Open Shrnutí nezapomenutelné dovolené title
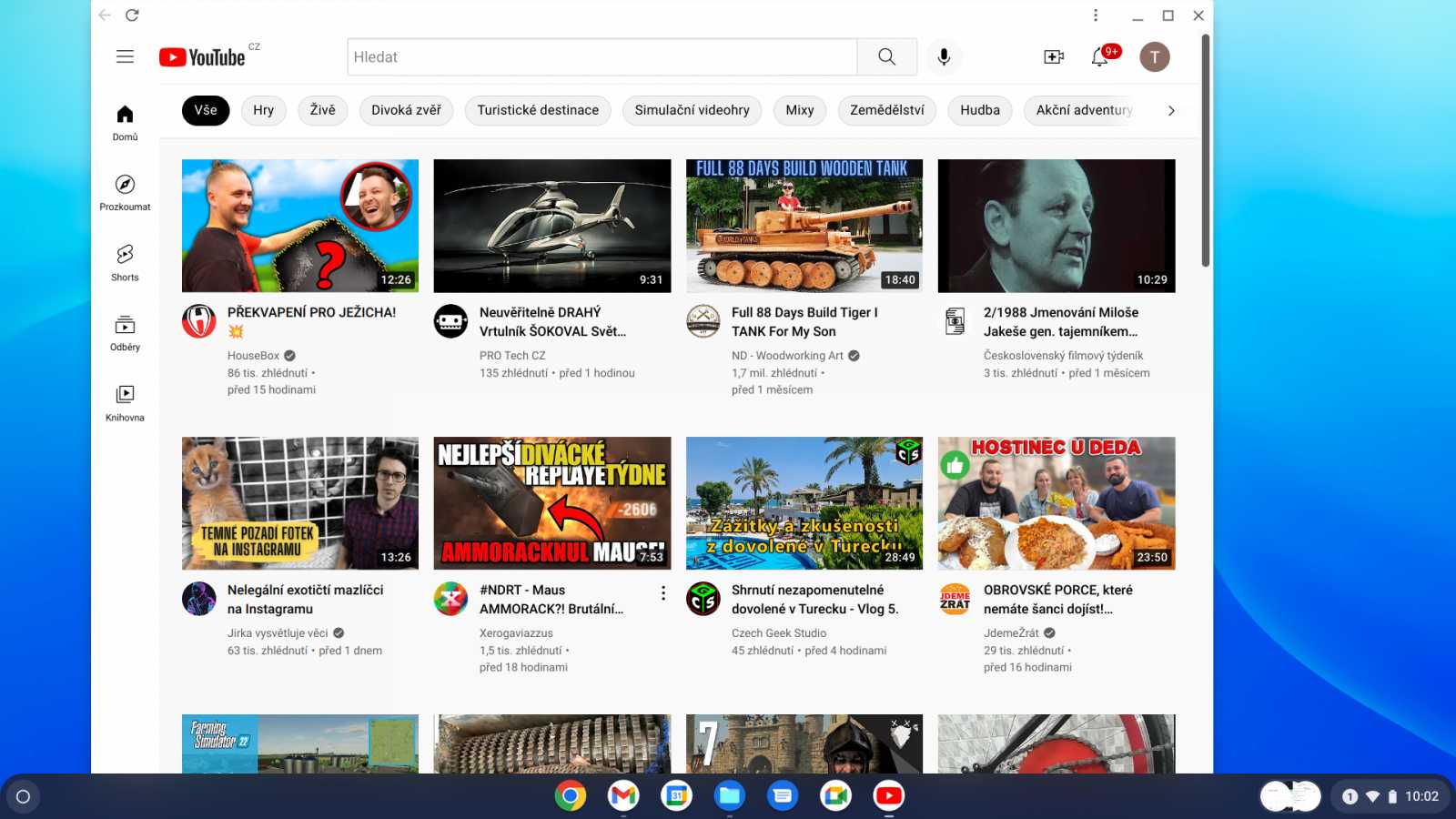 [x=814, y=599]
